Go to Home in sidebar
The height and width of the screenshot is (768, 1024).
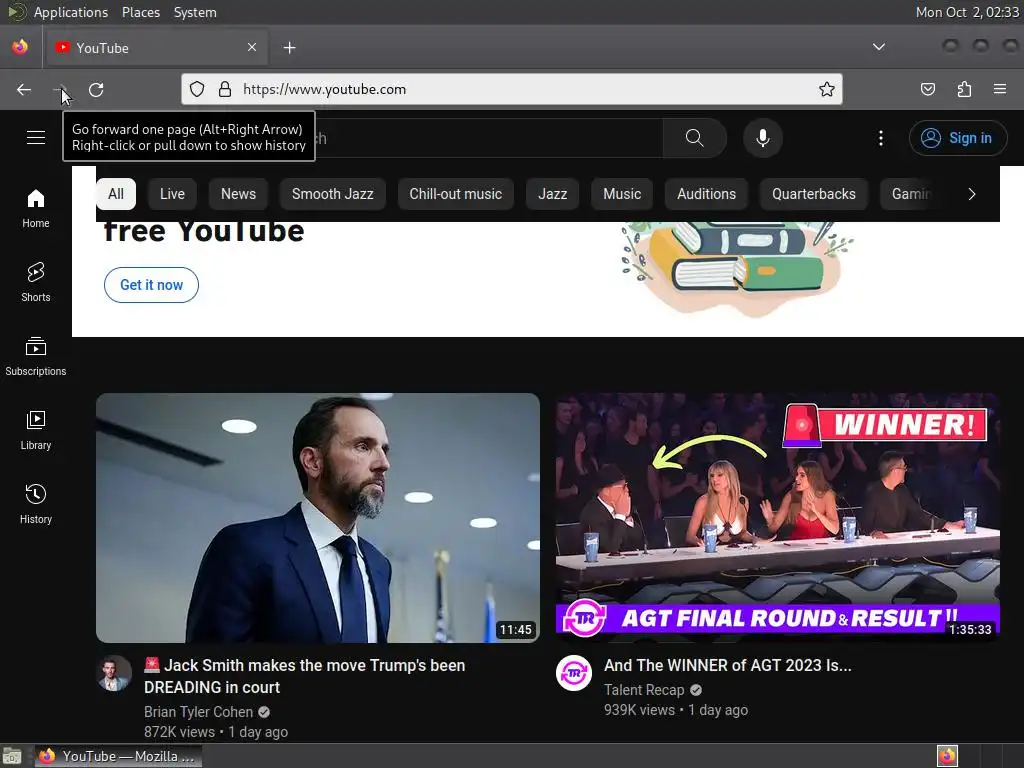coord(36,208)
